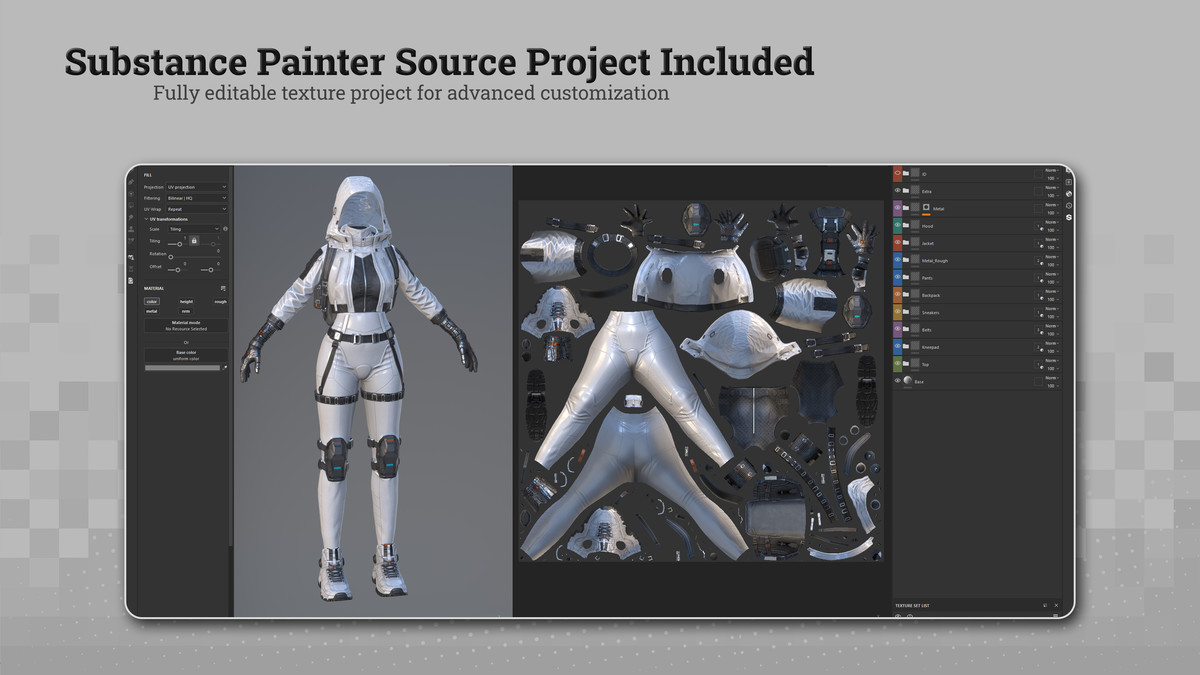Open the globe icon in right dock
The height and width of the screenshot is (675, 1200).
(1069, 194)
